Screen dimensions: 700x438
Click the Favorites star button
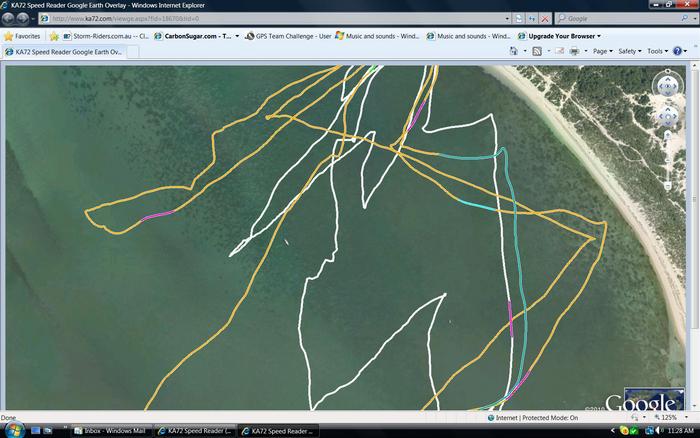point(22,36)
